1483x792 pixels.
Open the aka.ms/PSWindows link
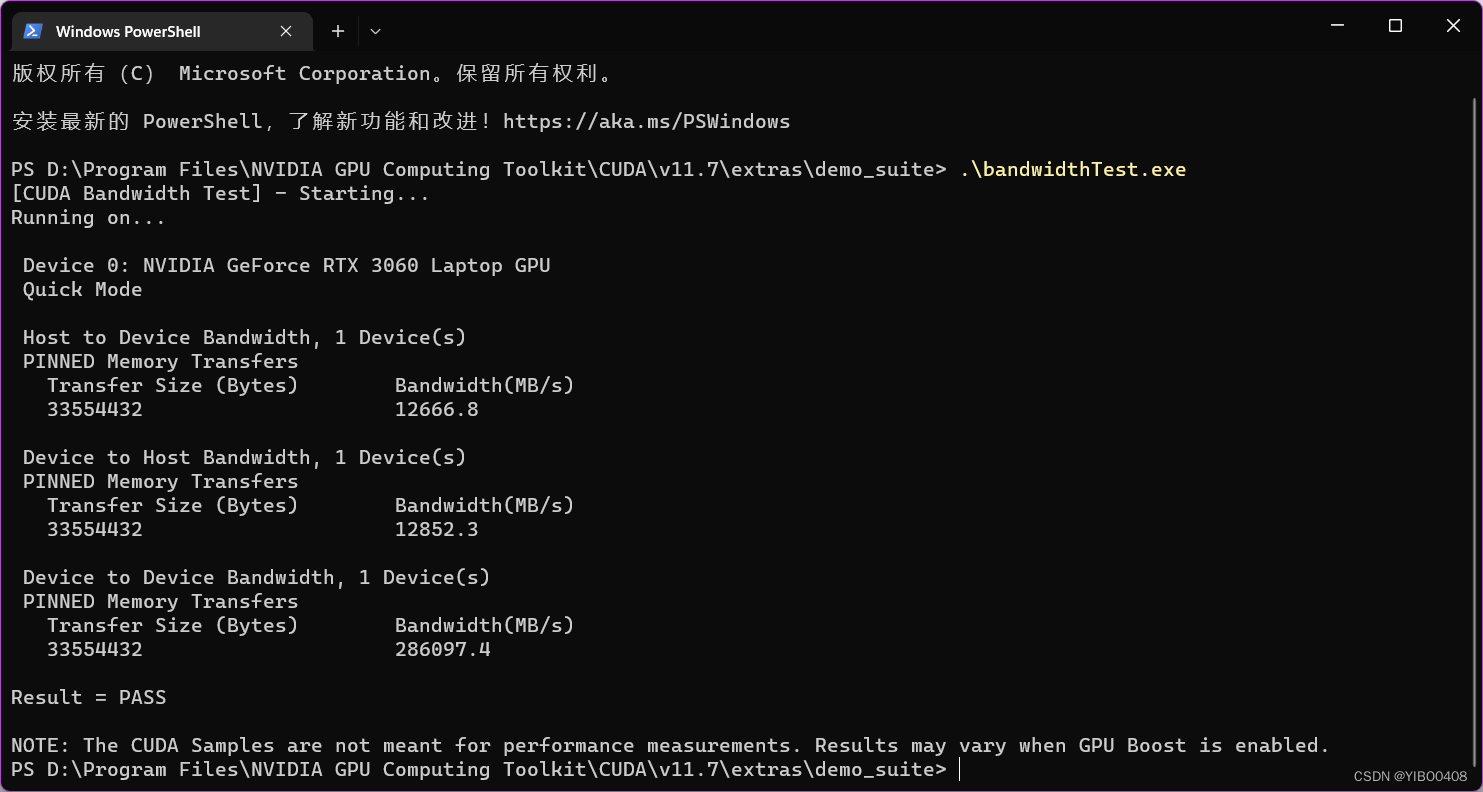point(646,122)
